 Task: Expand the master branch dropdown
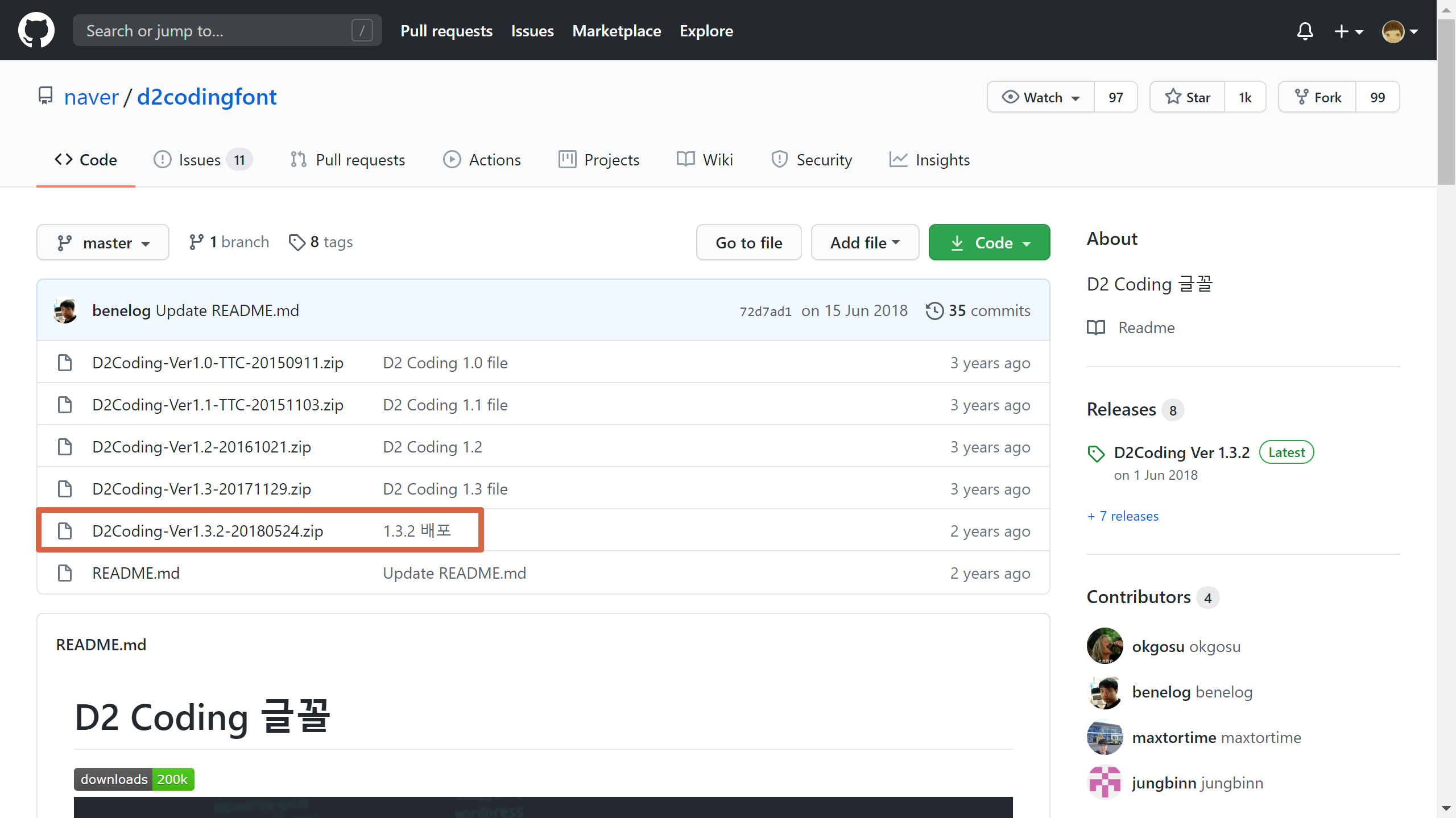103,243
